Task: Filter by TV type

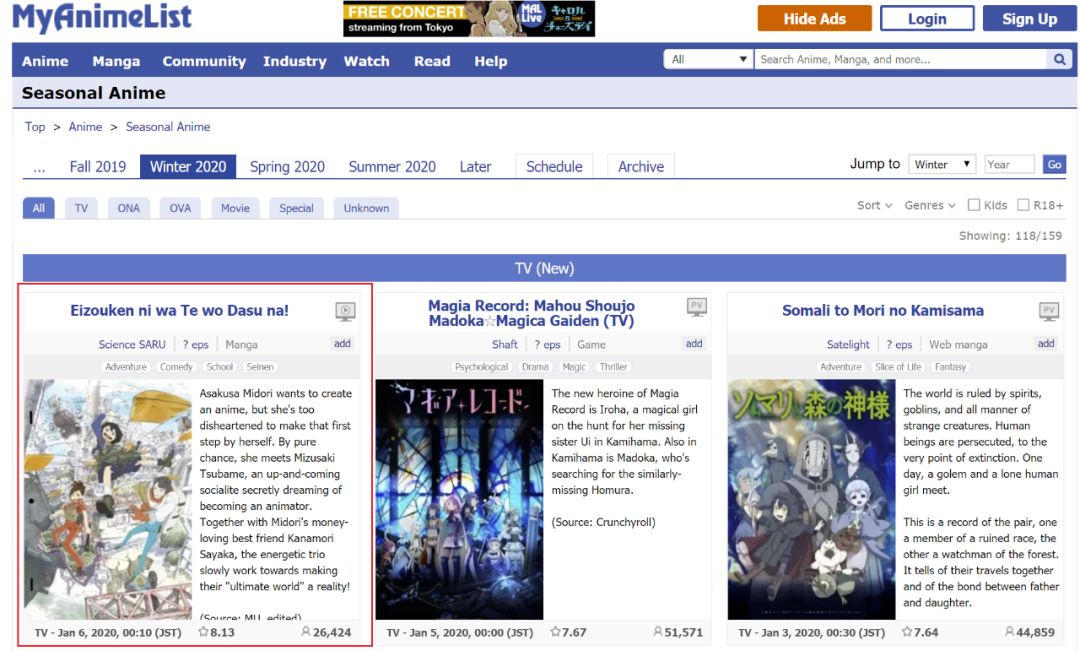Action: coord(81,208)
